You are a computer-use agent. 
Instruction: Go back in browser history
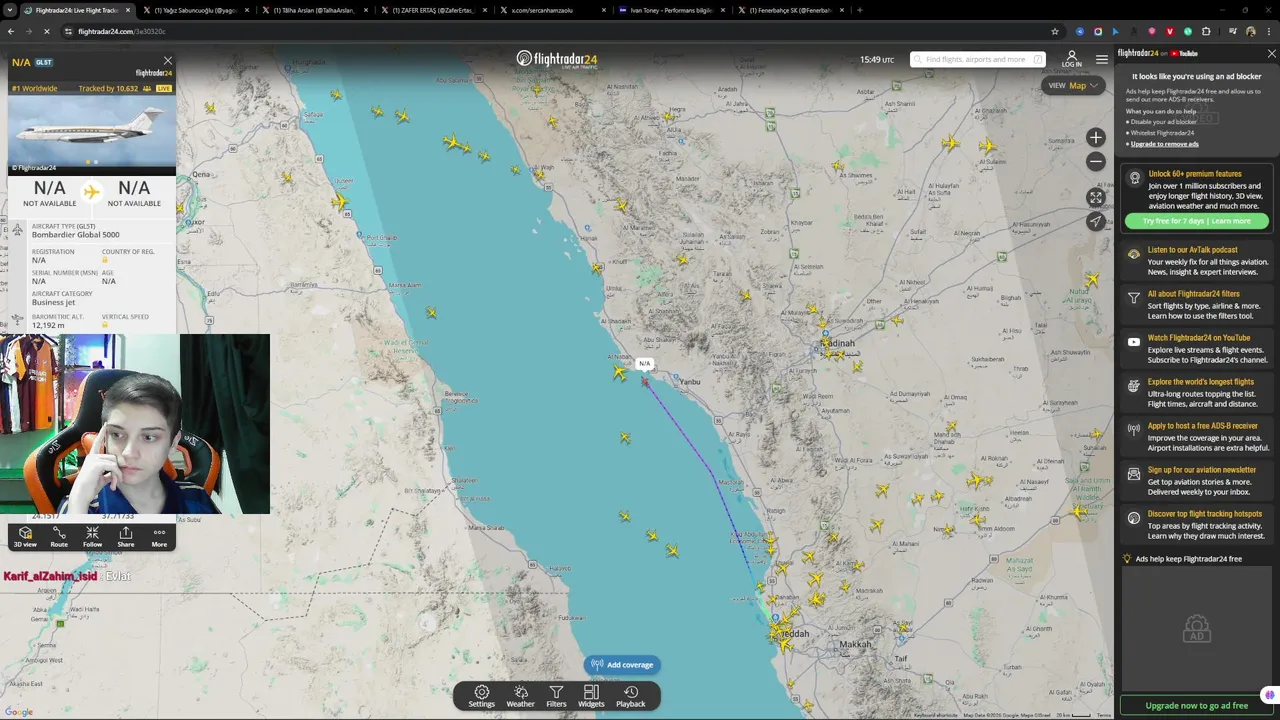10,31
